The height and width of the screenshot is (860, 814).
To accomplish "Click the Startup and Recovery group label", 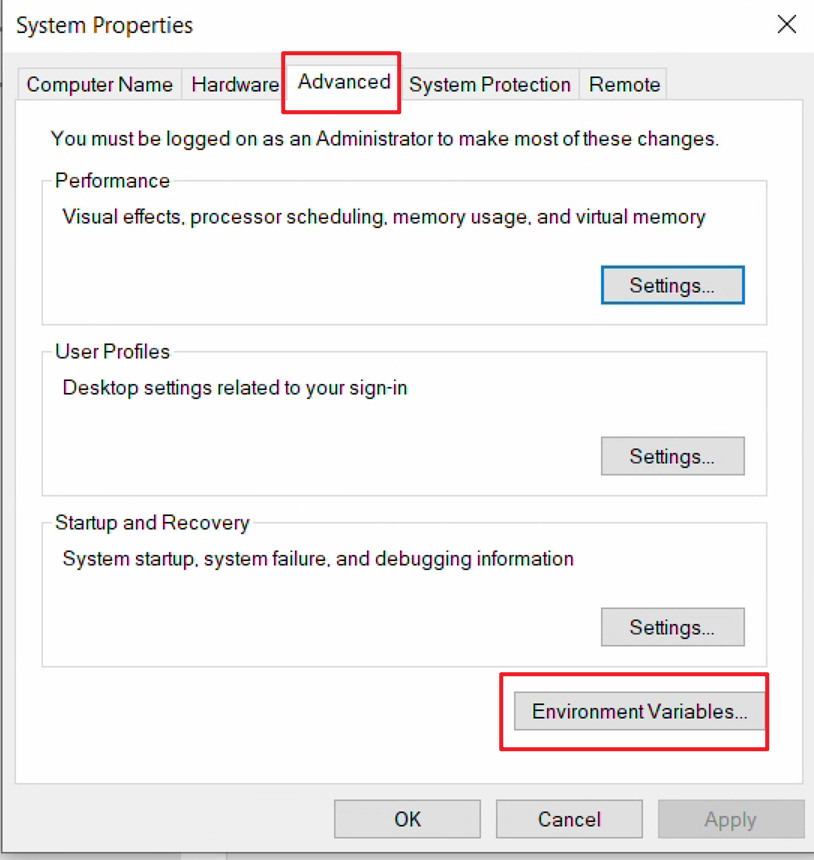I will (x=152, y=523).
